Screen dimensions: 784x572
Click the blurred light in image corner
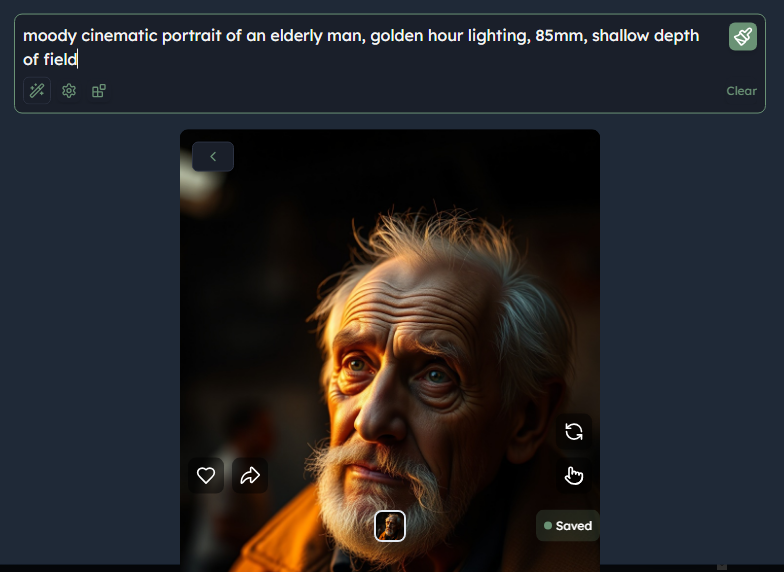pos(200,188)
